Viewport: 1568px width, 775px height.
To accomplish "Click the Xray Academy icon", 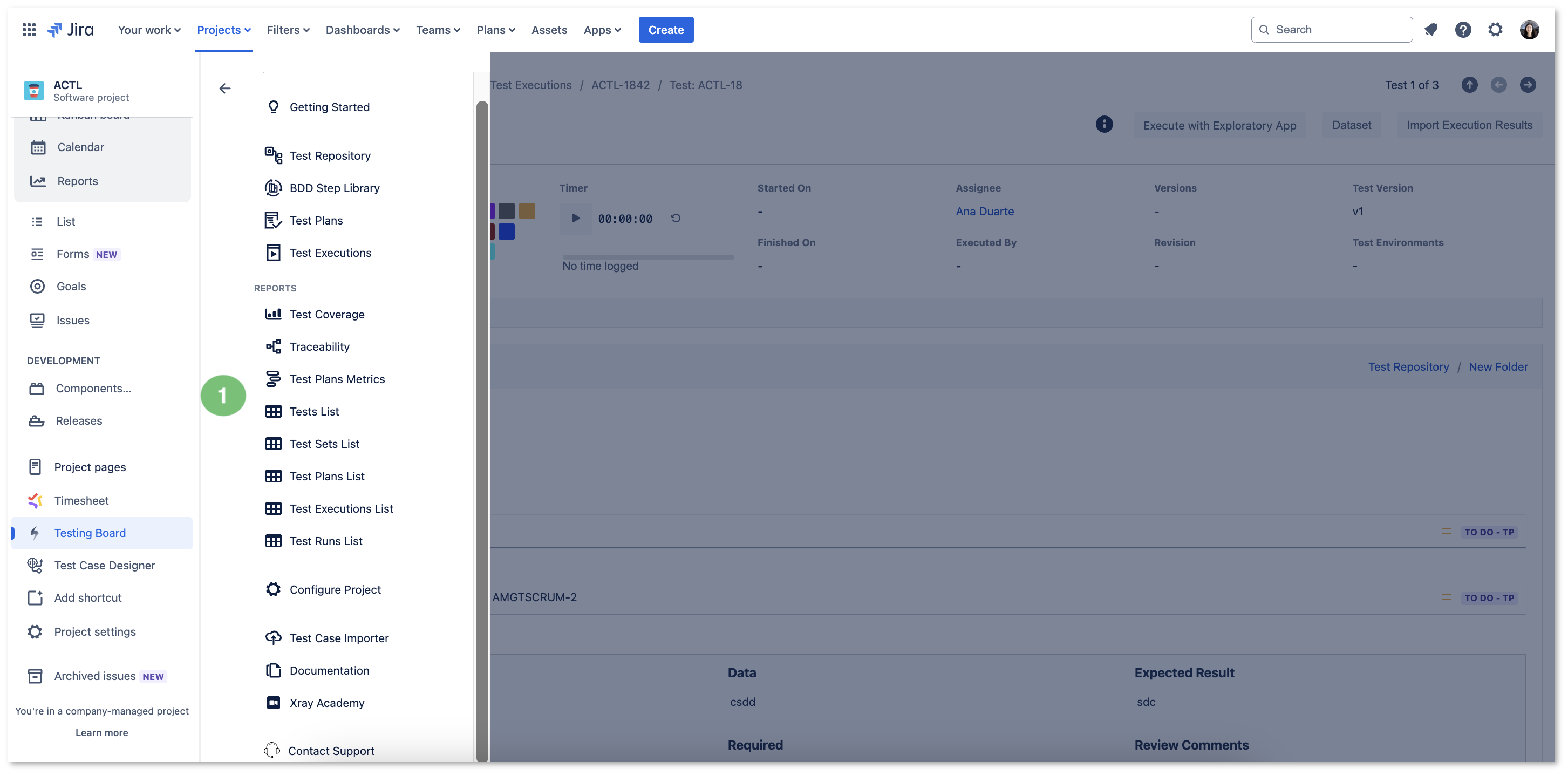I will coord(274,703).
